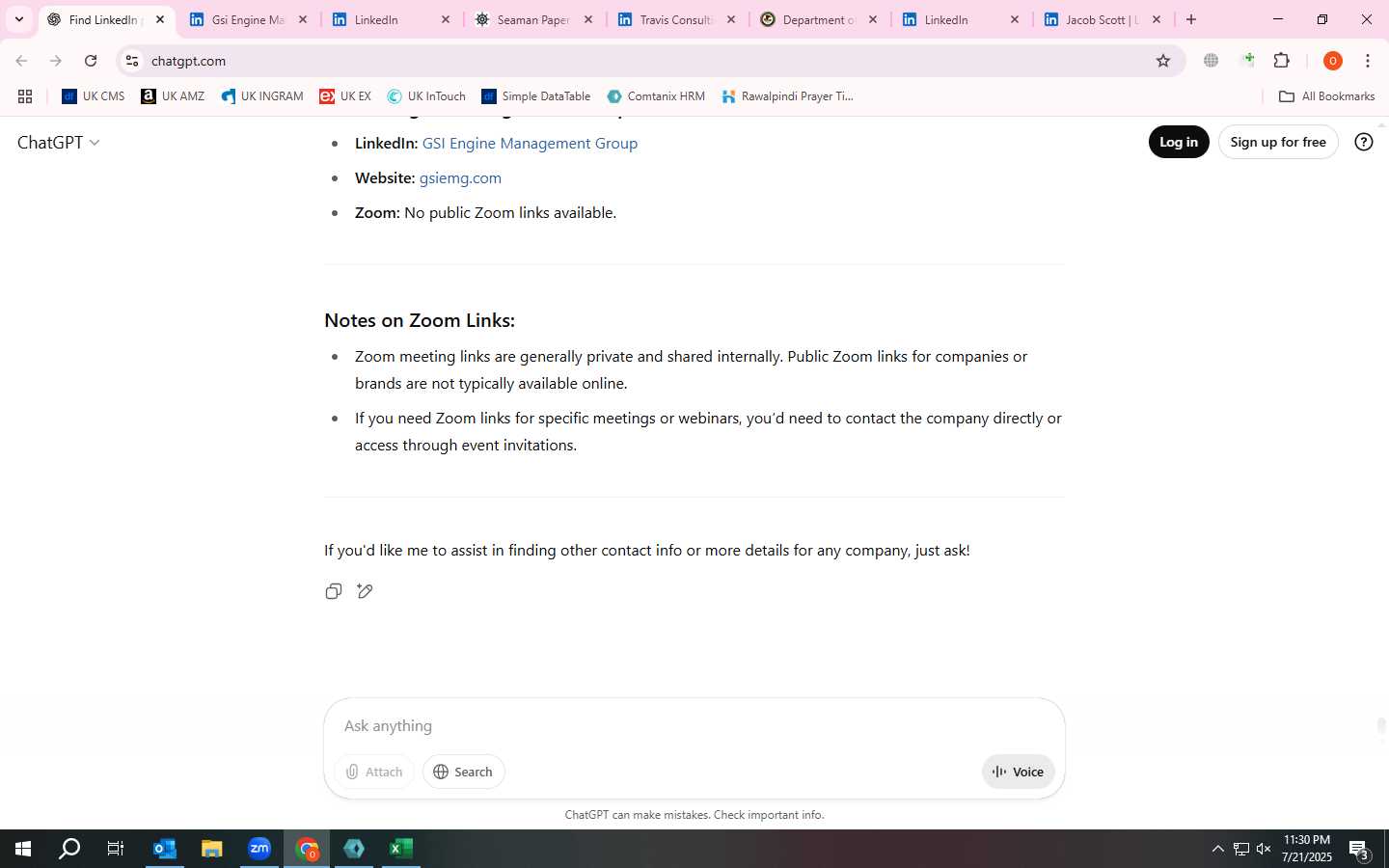Close the Find LinkedIn tab

(x=160, y=19)
